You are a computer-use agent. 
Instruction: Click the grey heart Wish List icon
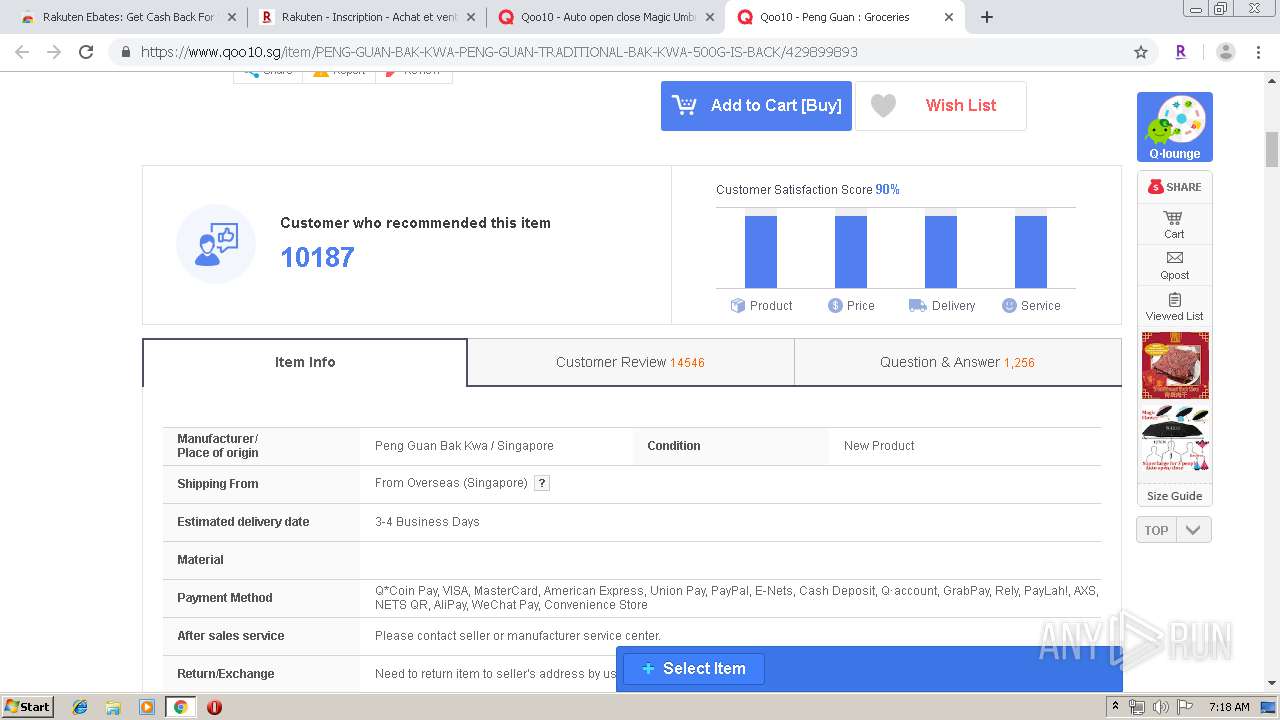883,105
